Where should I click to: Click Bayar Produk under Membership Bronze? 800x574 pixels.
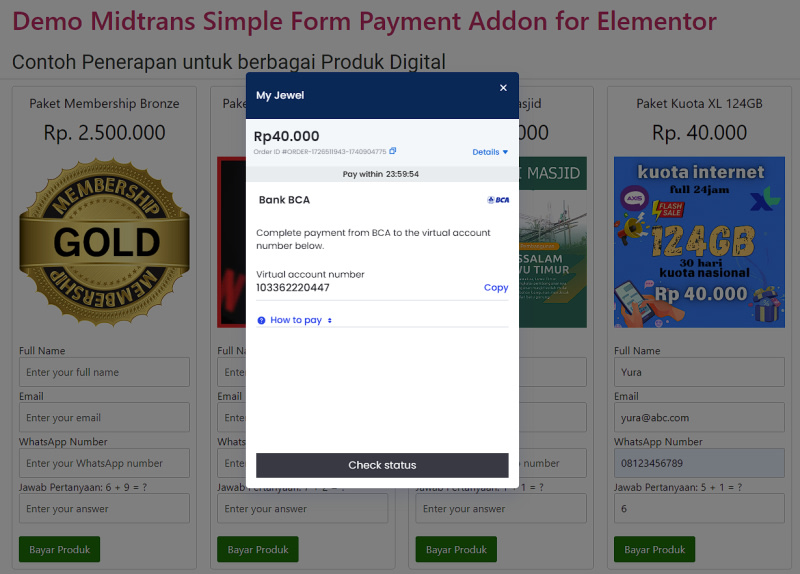pos(60,549)
